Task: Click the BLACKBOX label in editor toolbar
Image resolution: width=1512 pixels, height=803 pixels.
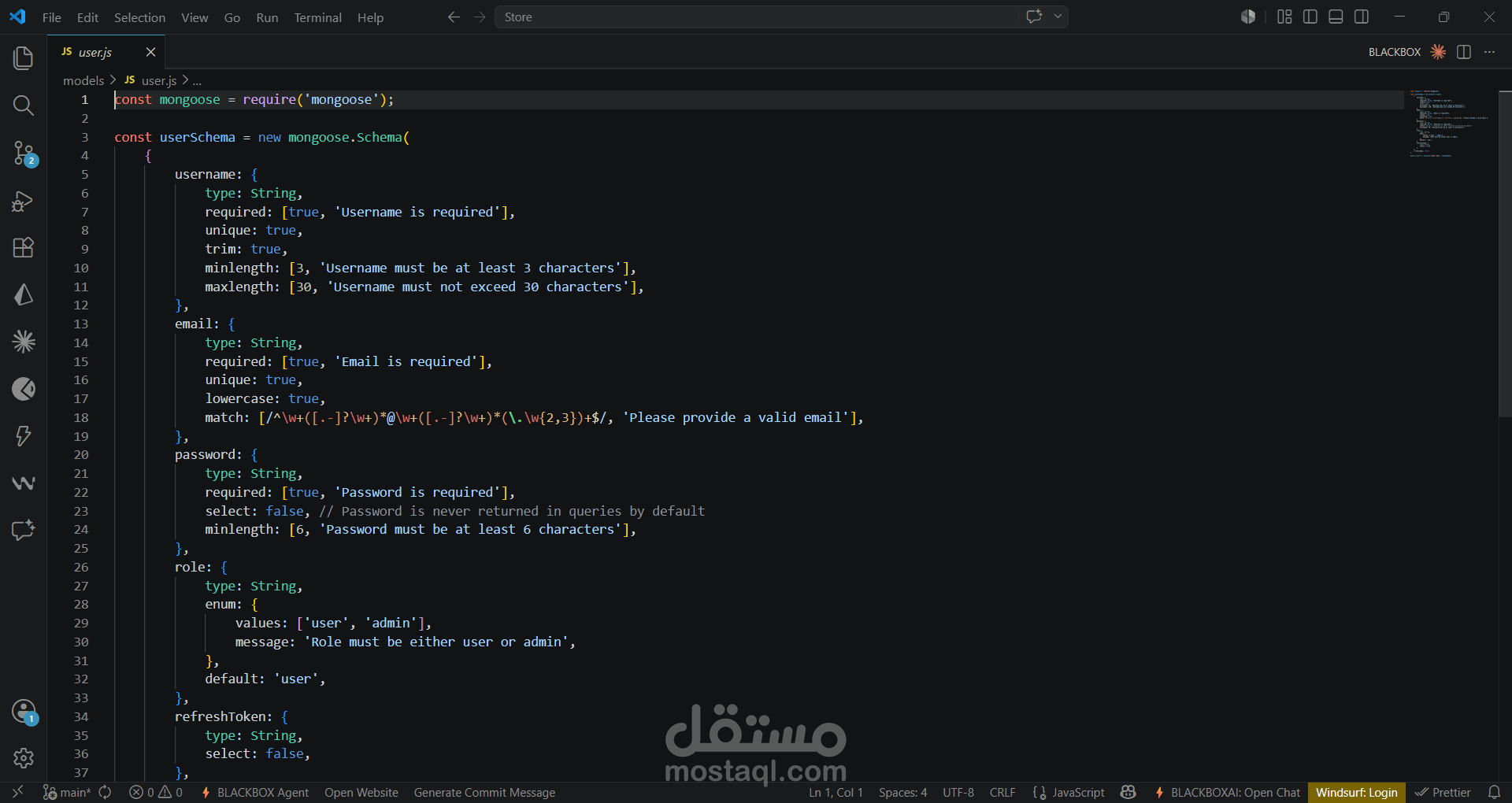Action: pos(1394,52)
